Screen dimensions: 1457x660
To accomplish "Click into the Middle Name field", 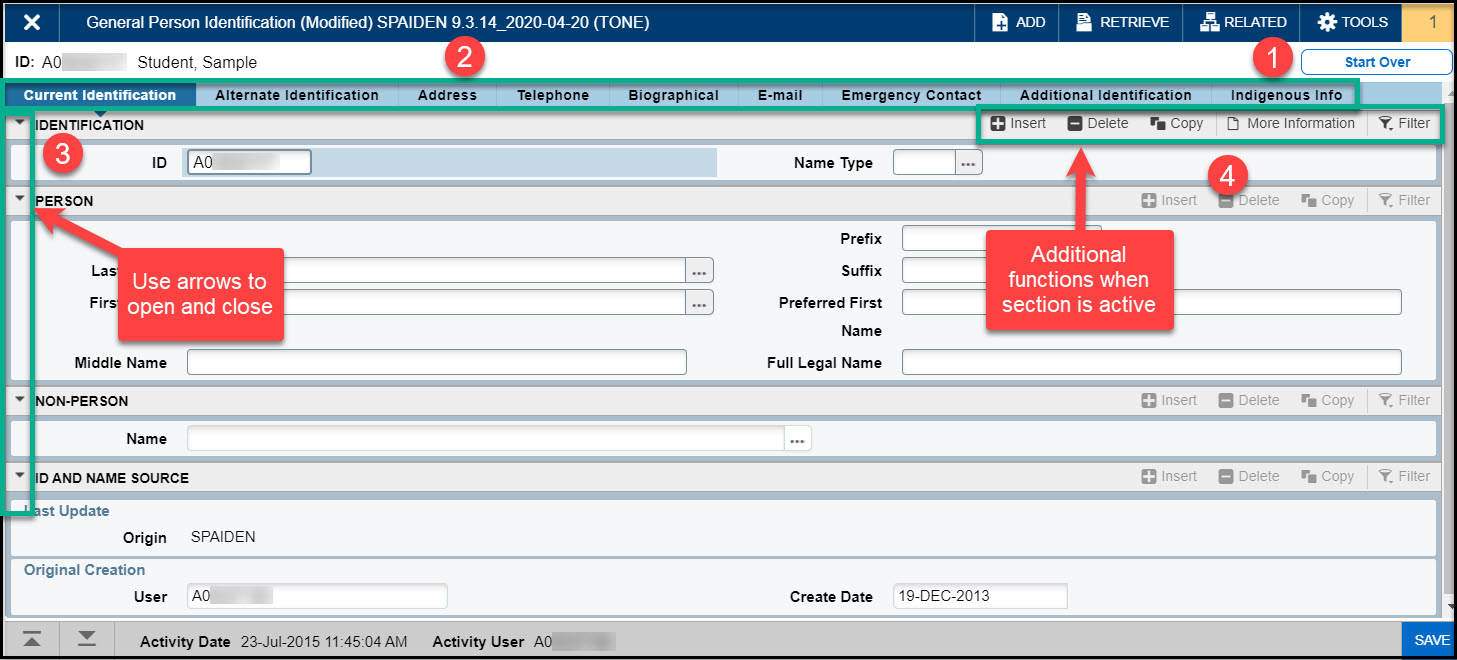I will 436,362.
